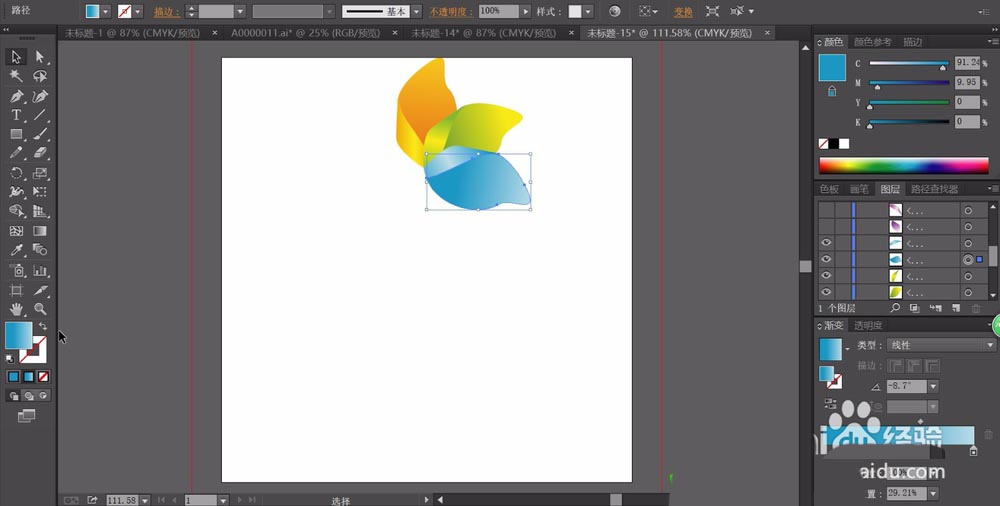The width and height of the screenshot is (1000, 506).
Task: Click the recolor artwork wheel icon
Action: [614, 11]
